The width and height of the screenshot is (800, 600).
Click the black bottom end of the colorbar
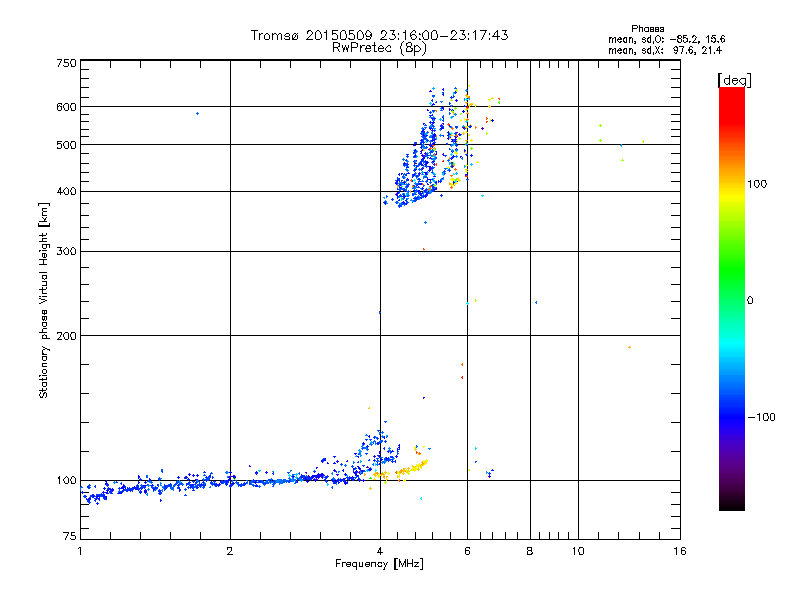point(732,503)
